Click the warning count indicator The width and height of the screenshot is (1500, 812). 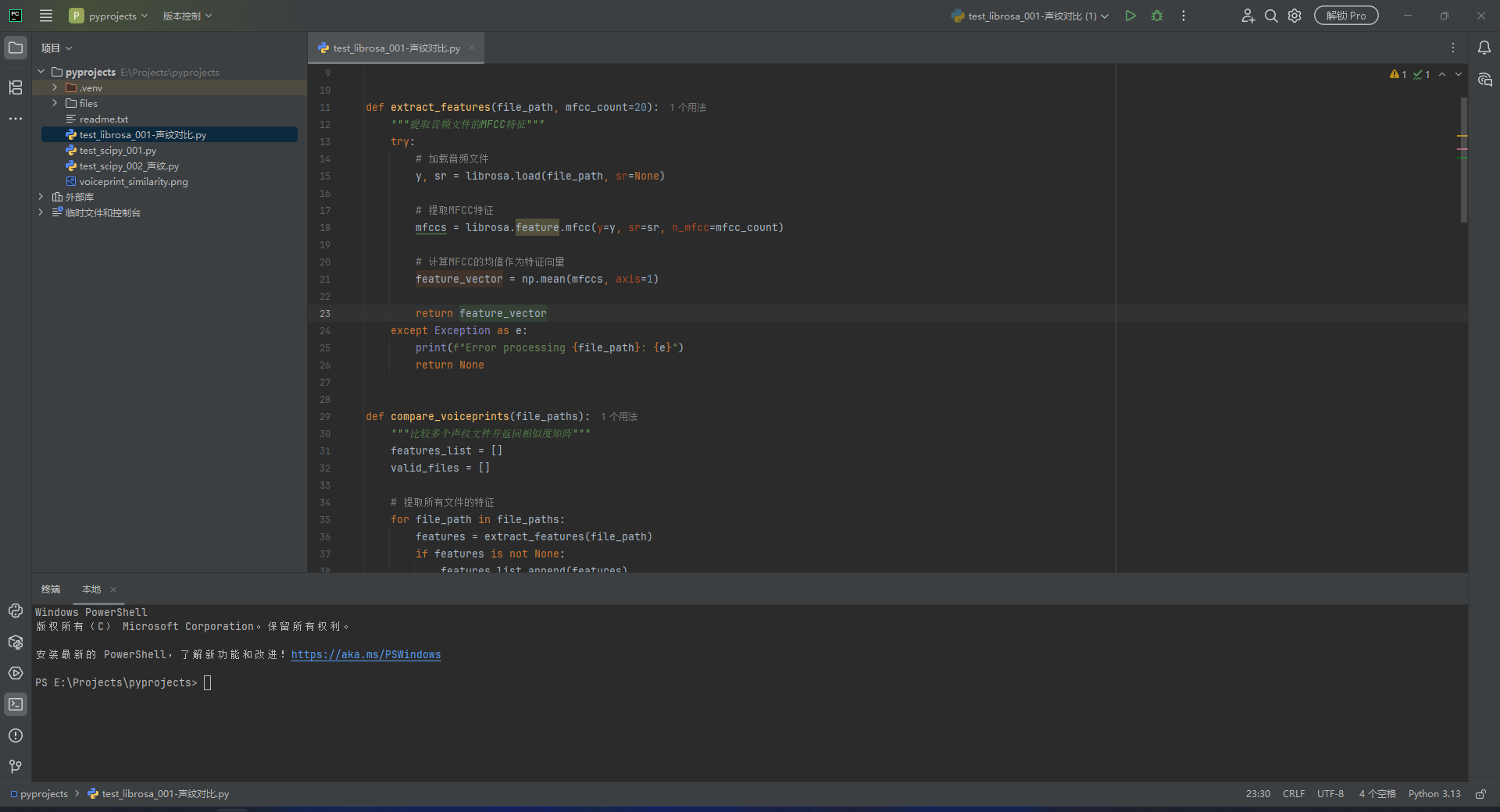pyautogui.click(x=1398, y=74)
